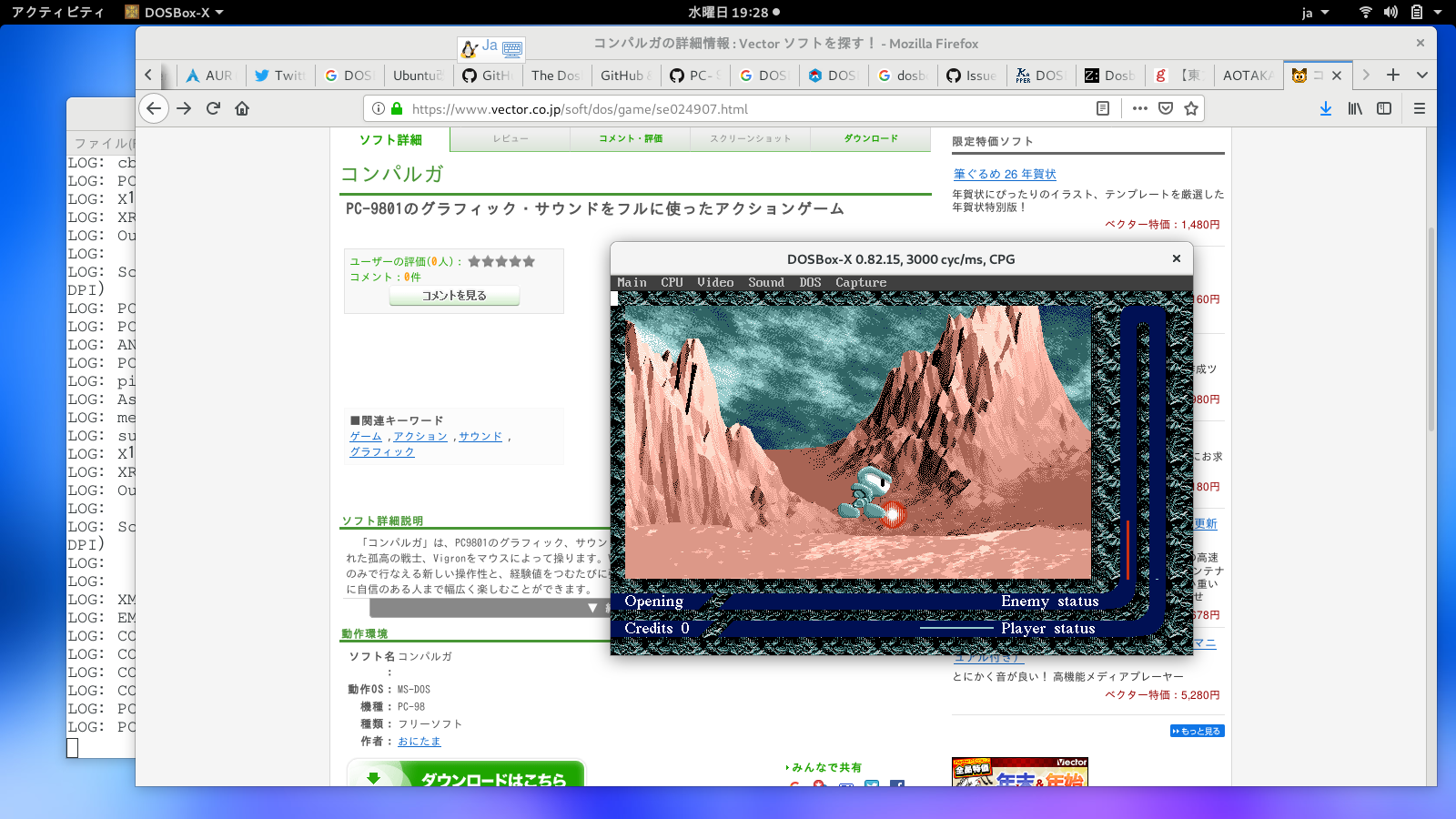1456x819 pixels.
Task: List all tabs with the dropdown arrow
Action: coord(1422,76)
